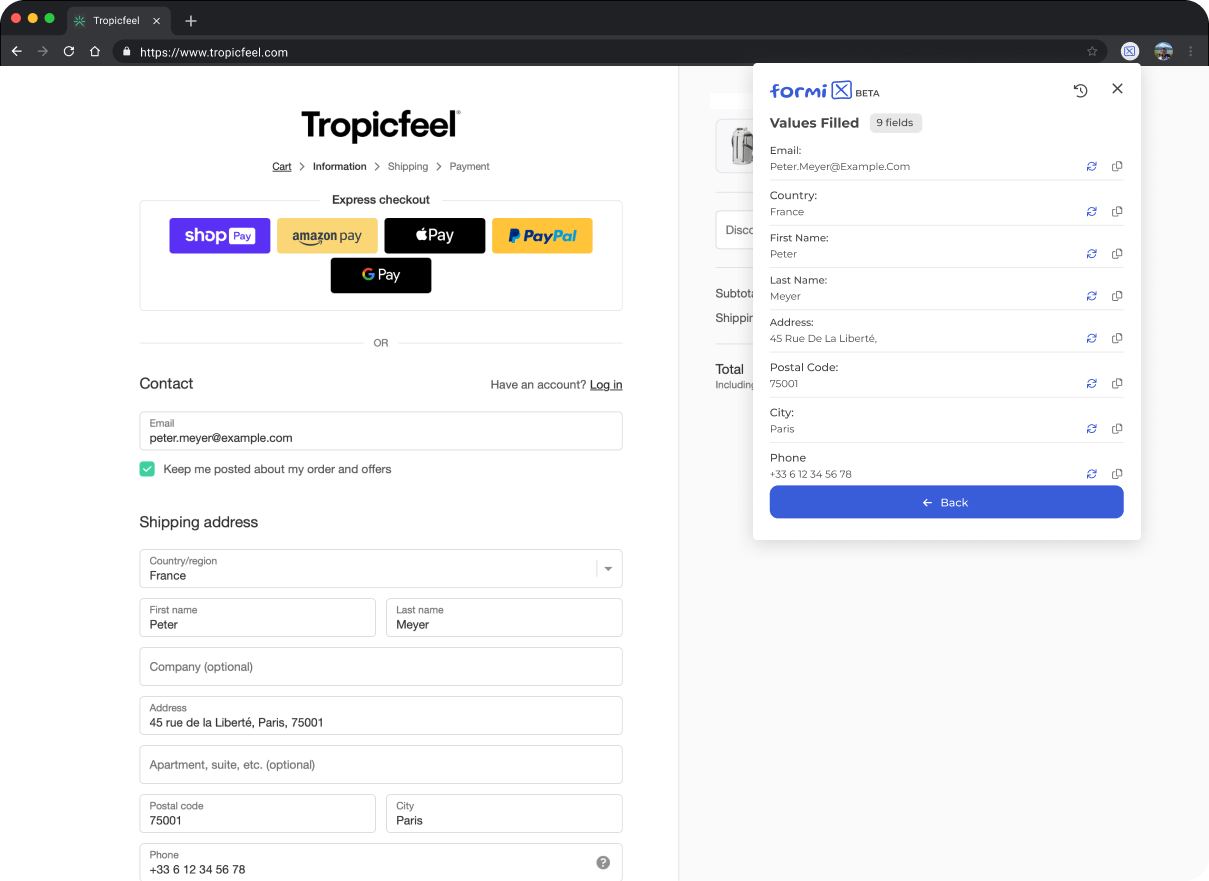Refresh the Address value in Formi

pos(1092,338)
